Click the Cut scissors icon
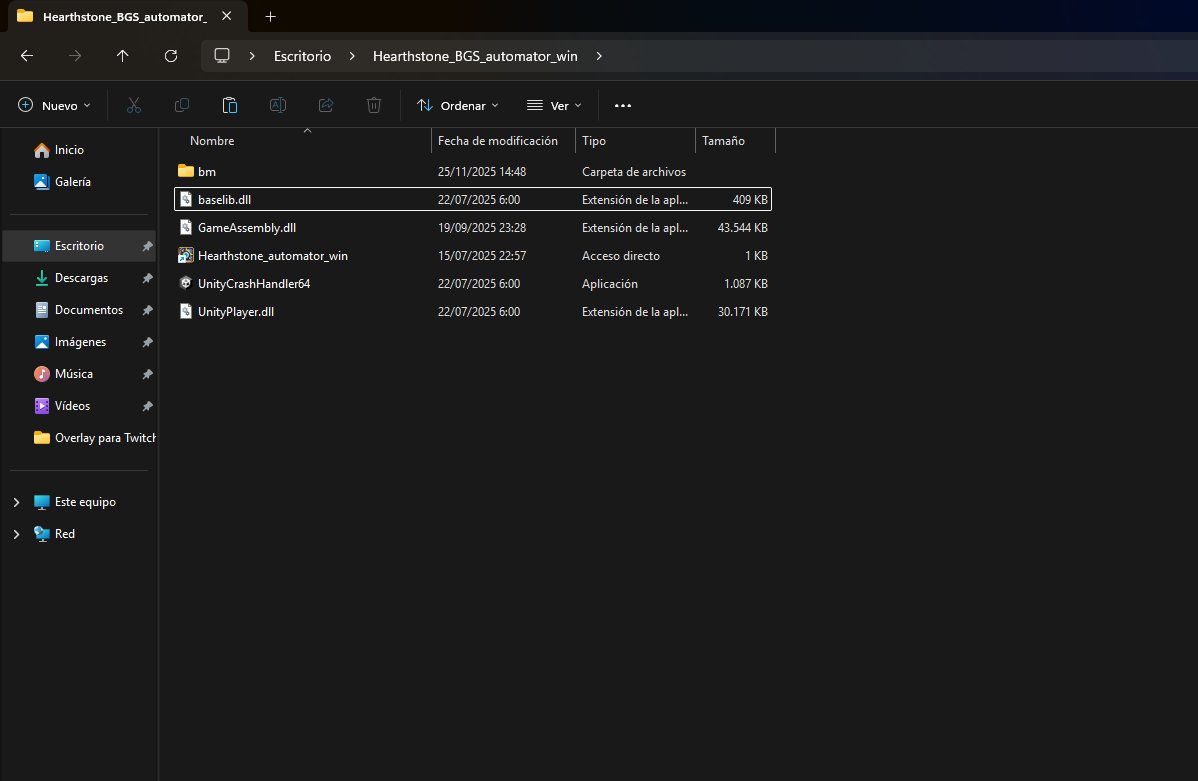Screen dimensions: 1198x781 click(x=134, y=105)
